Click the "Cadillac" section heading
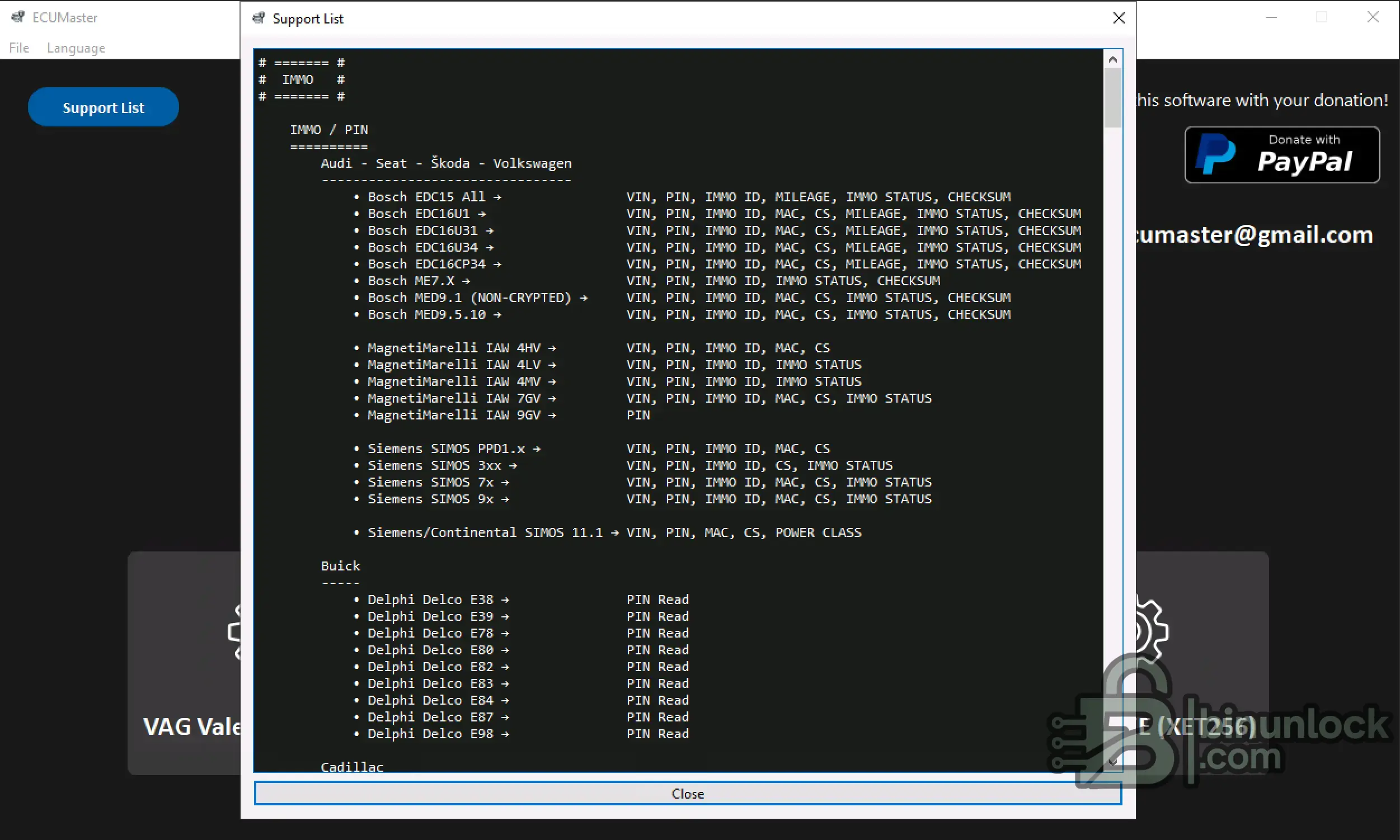 353,767
